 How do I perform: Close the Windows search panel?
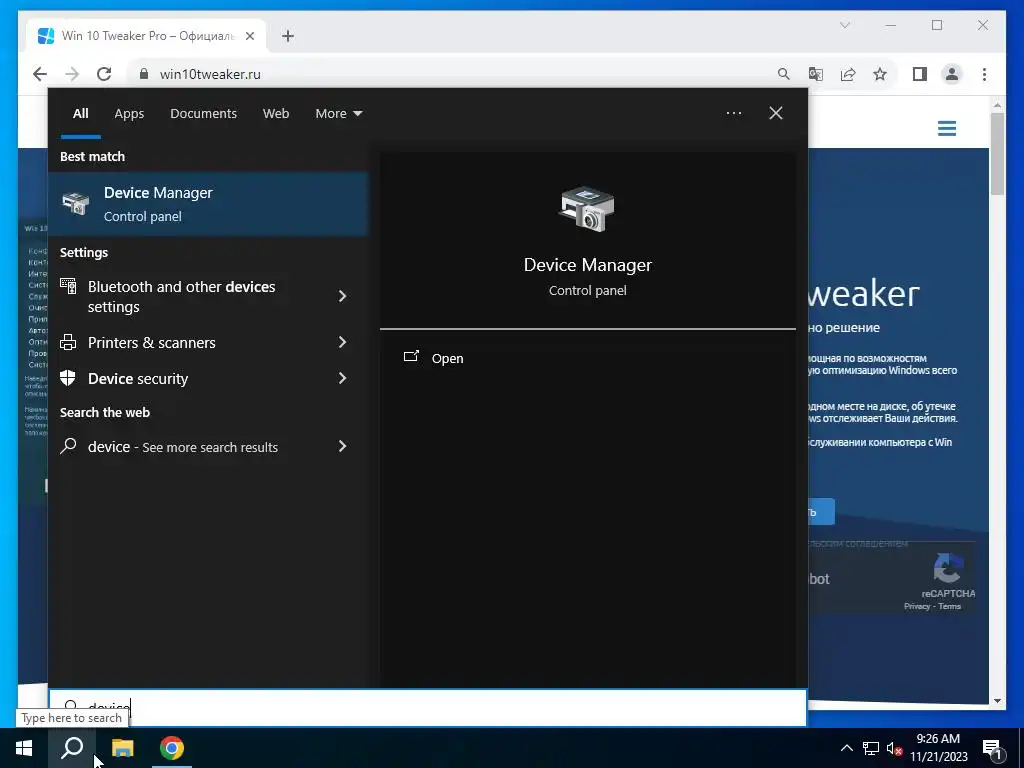[776, 113]
